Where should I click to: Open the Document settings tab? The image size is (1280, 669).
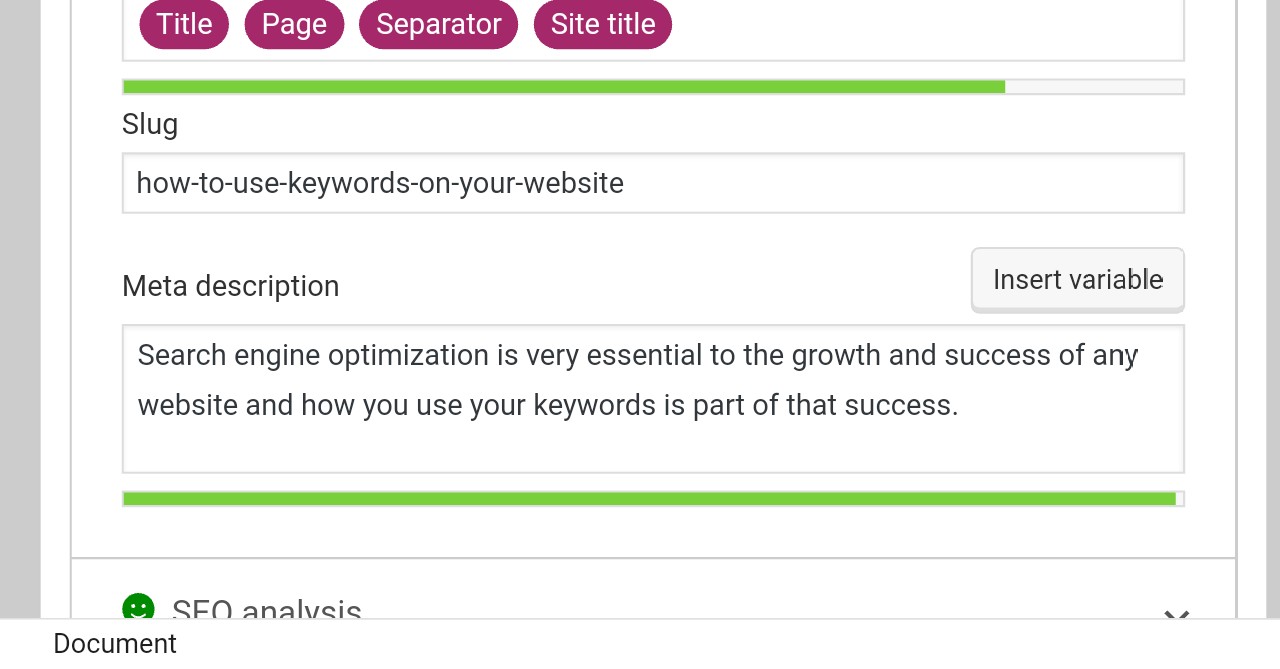(114, 643)
